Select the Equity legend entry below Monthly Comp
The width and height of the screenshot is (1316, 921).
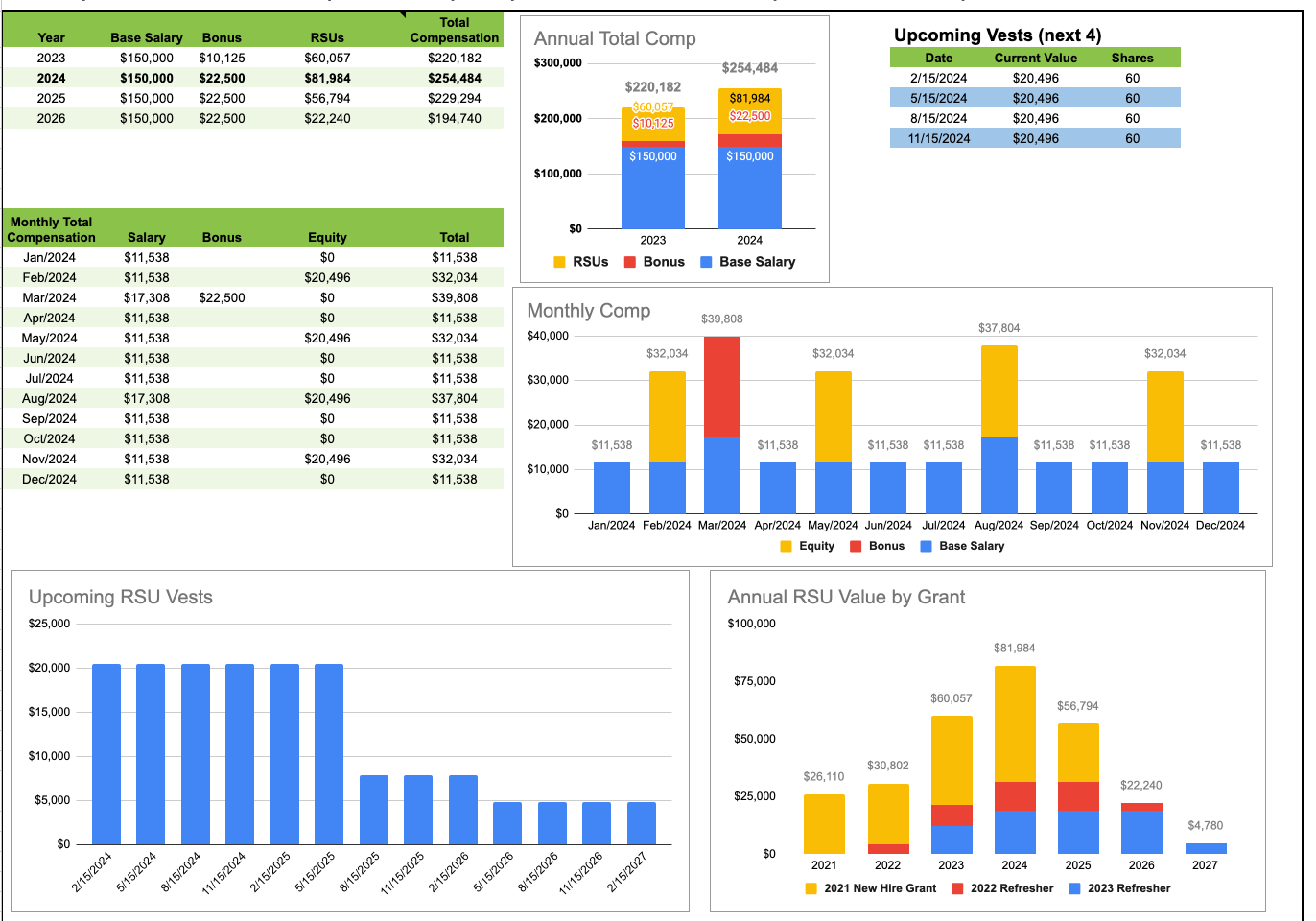pos(809,546)
